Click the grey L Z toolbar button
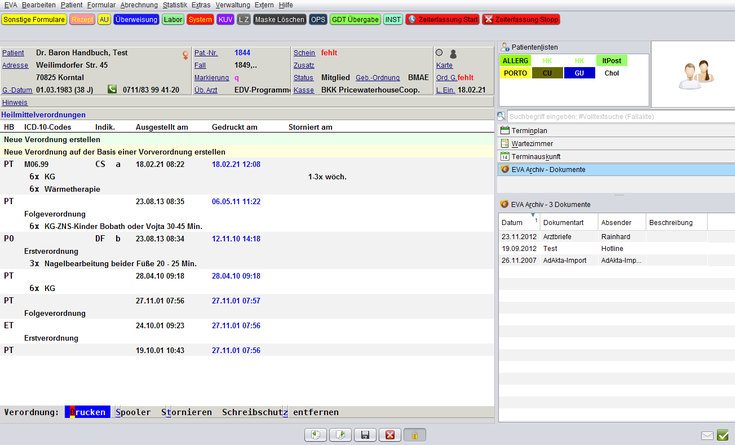 (x=243, y=19)
